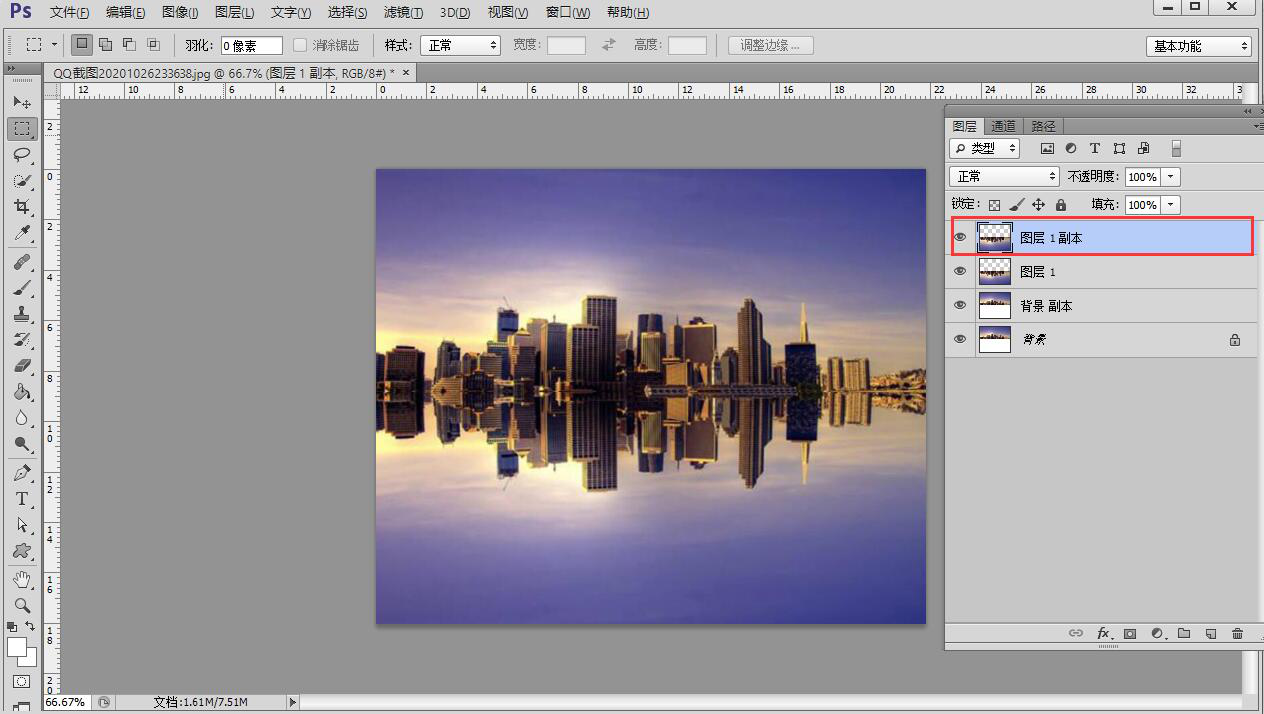The height and width of the screenshot is (714, 1264).
Task: Select the Crop tool
Action: click(22, 207)
